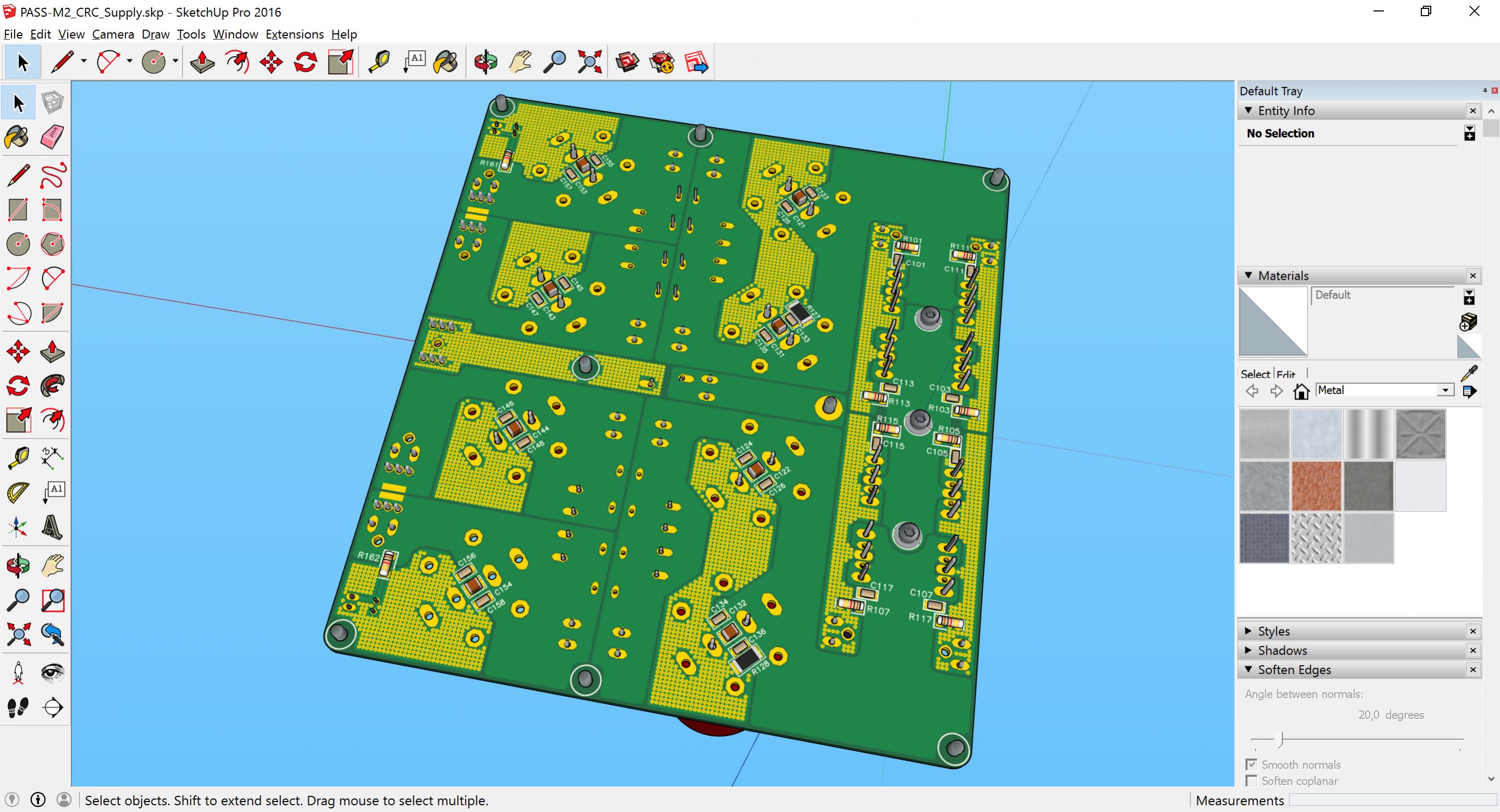Select the Make Component tool in left toolbar
The image size is (1500, 812).
[53, 103]
